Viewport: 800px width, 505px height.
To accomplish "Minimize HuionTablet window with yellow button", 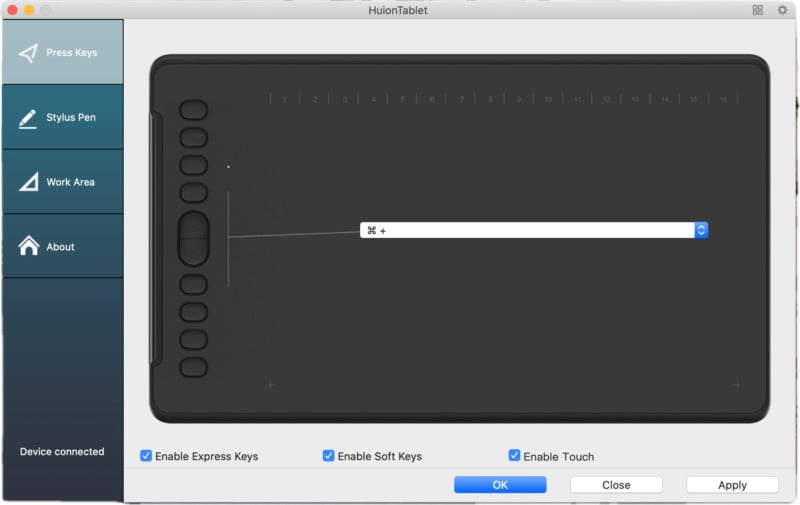I will 29,10.
